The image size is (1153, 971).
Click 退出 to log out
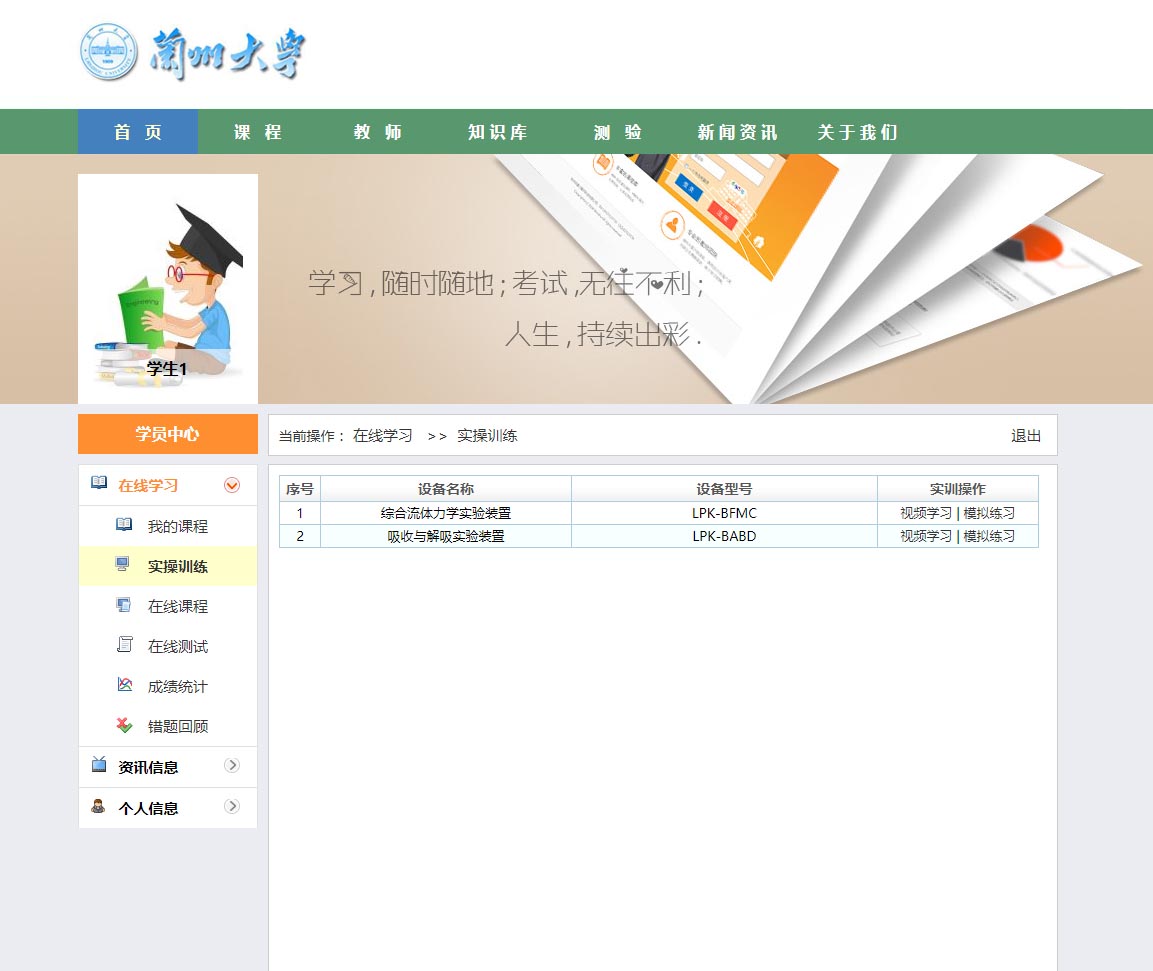[x=1026, y=436]
